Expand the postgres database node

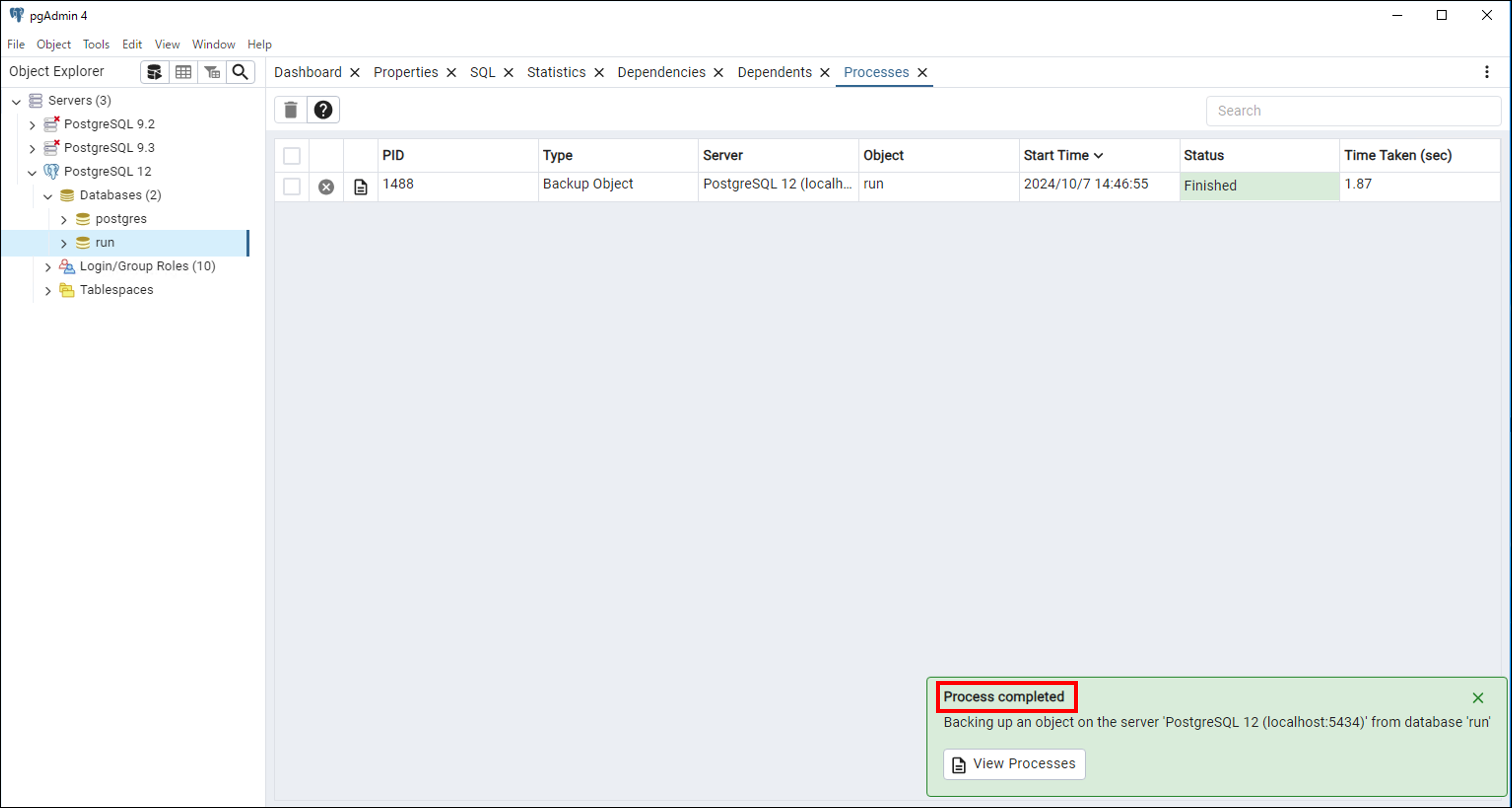pos(64,220)
